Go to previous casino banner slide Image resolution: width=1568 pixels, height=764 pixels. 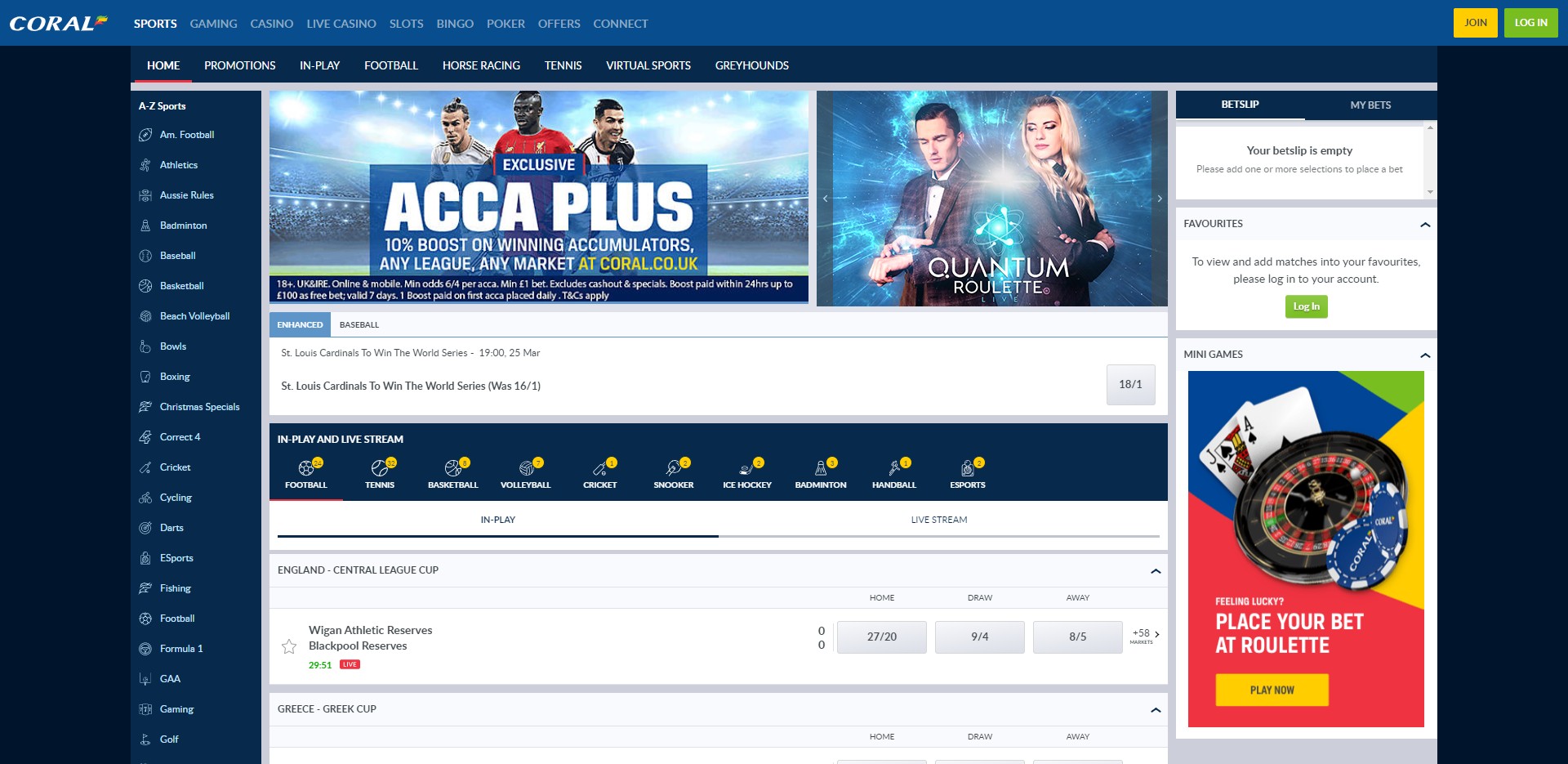pyautogui.click(x=825, y=199)
